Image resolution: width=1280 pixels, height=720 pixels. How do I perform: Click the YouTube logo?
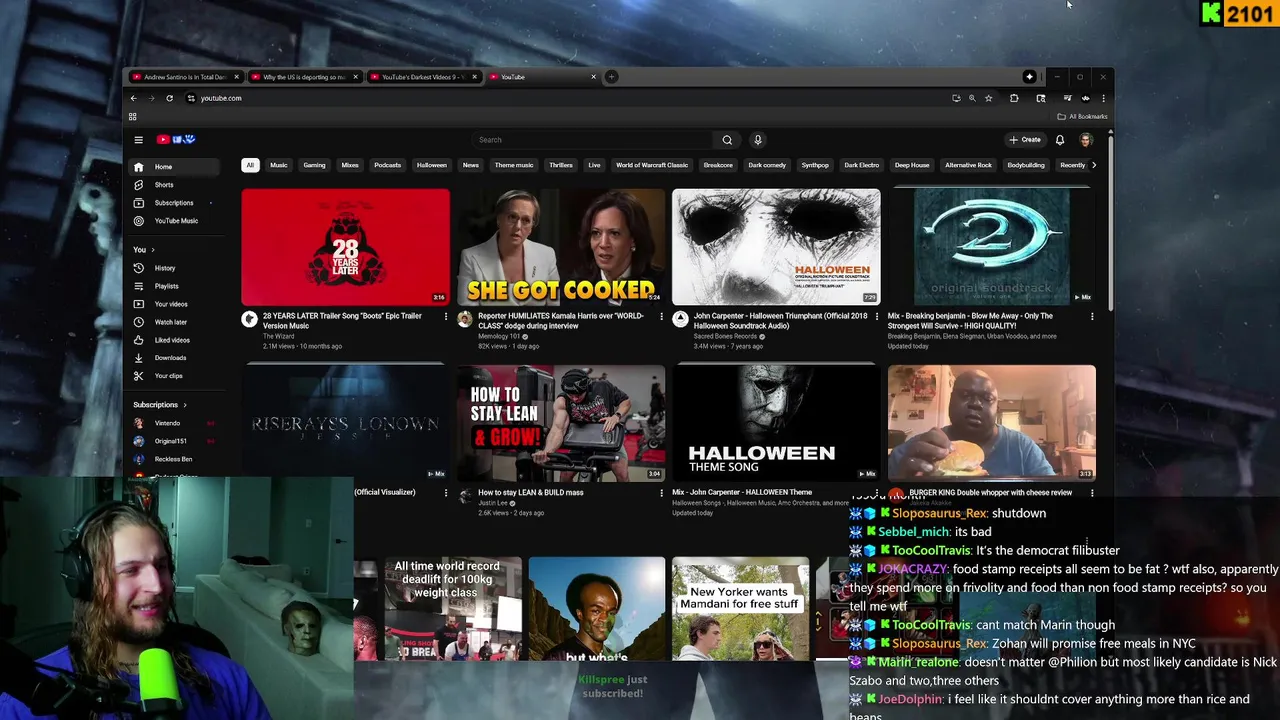click(175, 140)
